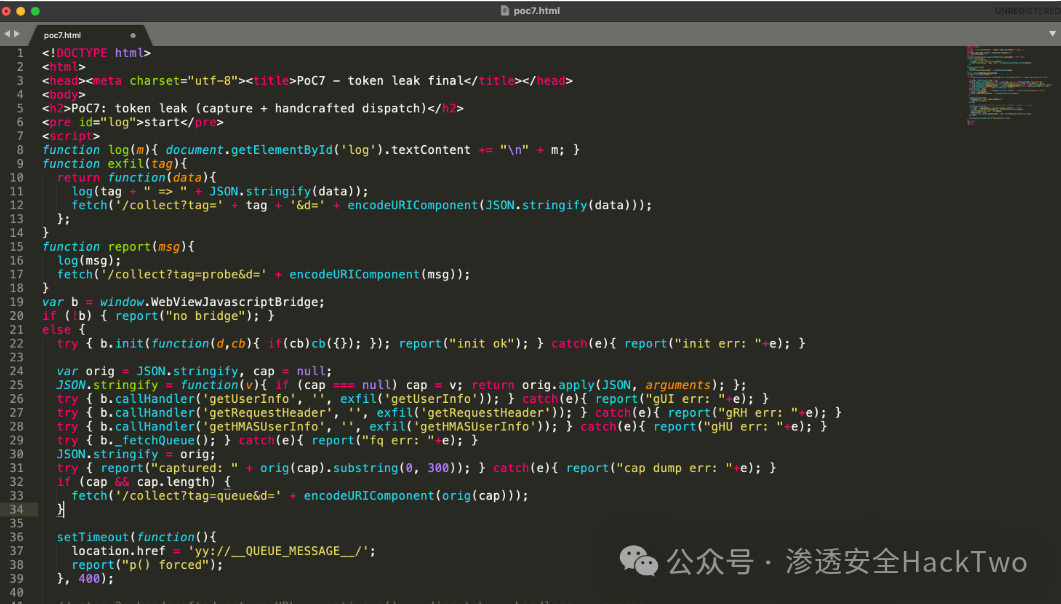Click line number 19 in the gutter
This screenshot has height=604, width=1061.
point(17,302)
